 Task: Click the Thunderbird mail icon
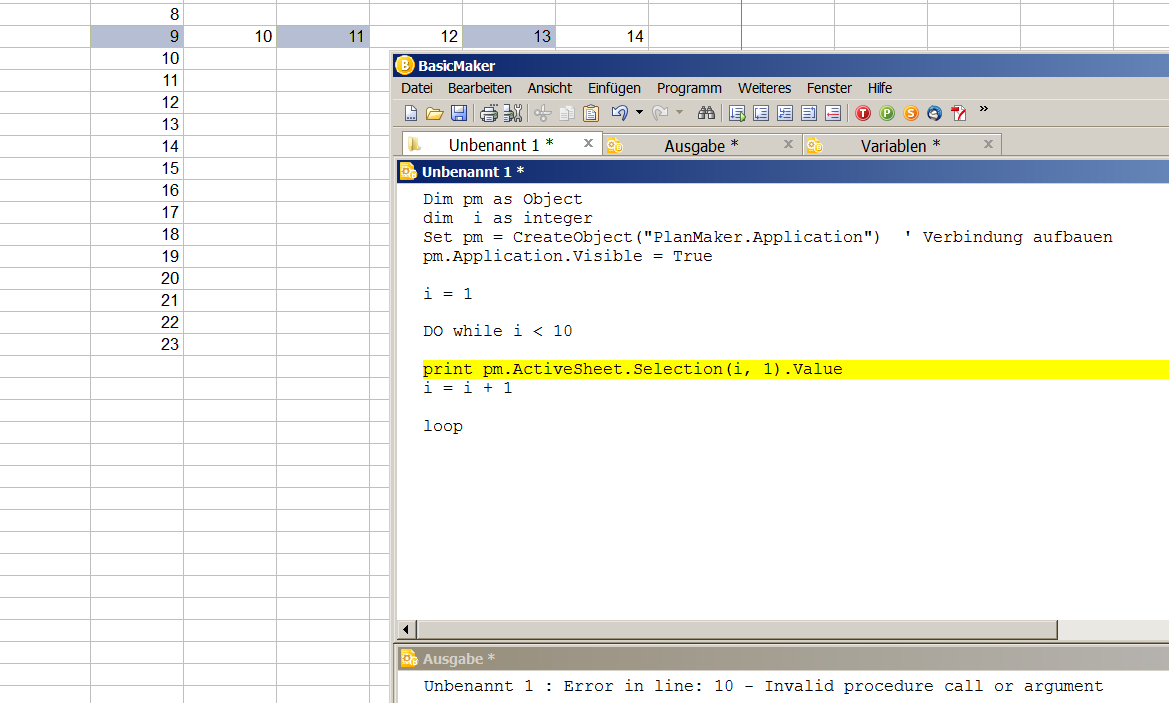935,113
